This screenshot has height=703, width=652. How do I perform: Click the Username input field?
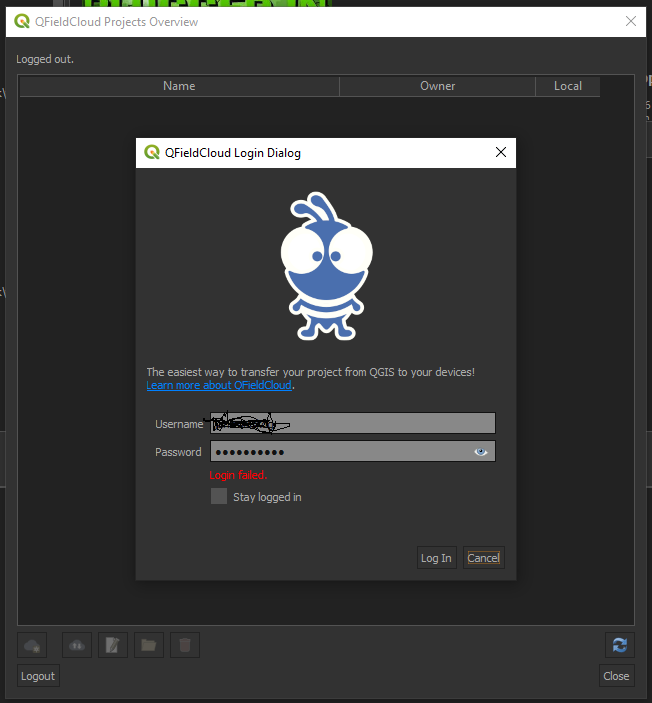[x=353, y=423]
